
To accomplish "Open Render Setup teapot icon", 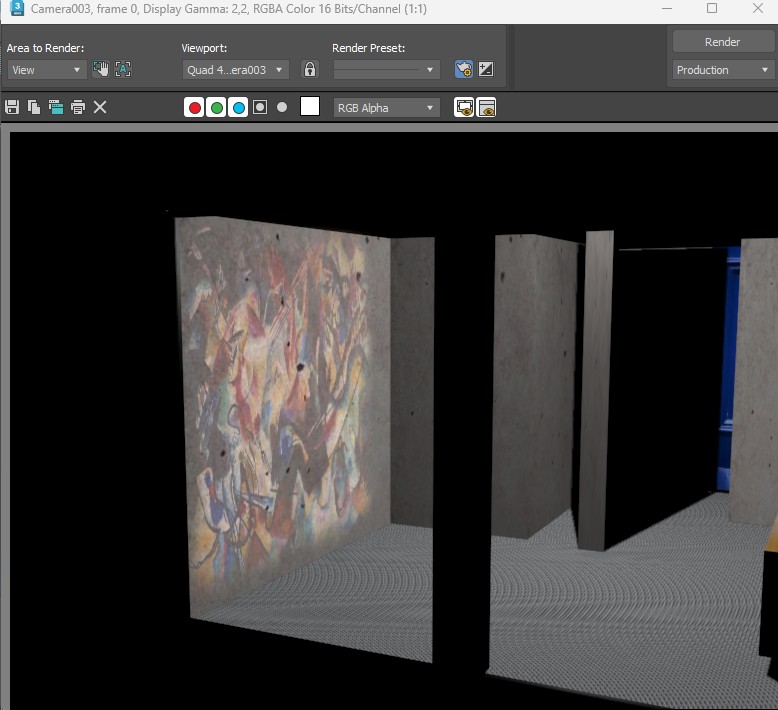I will click(x=464, y=69).
